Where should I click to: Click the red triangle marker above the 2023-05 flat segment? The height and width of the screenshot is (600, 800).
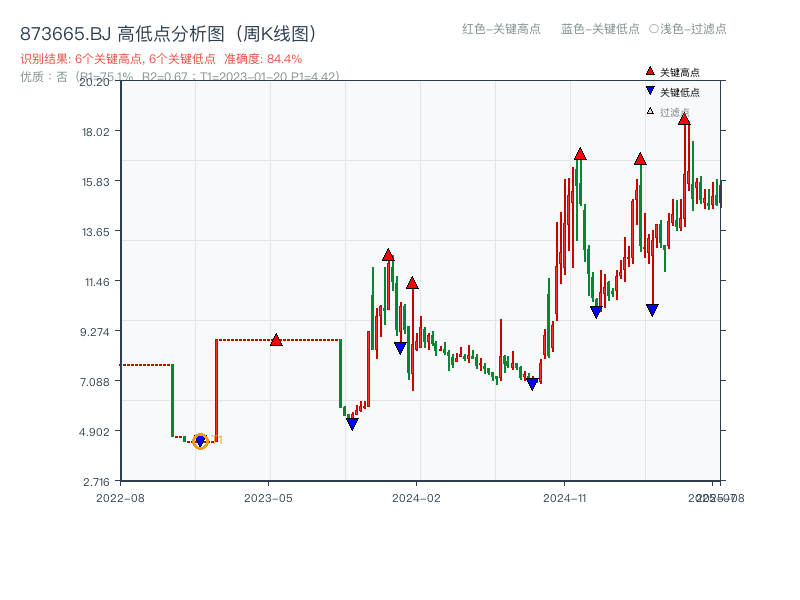click(276, 339)
